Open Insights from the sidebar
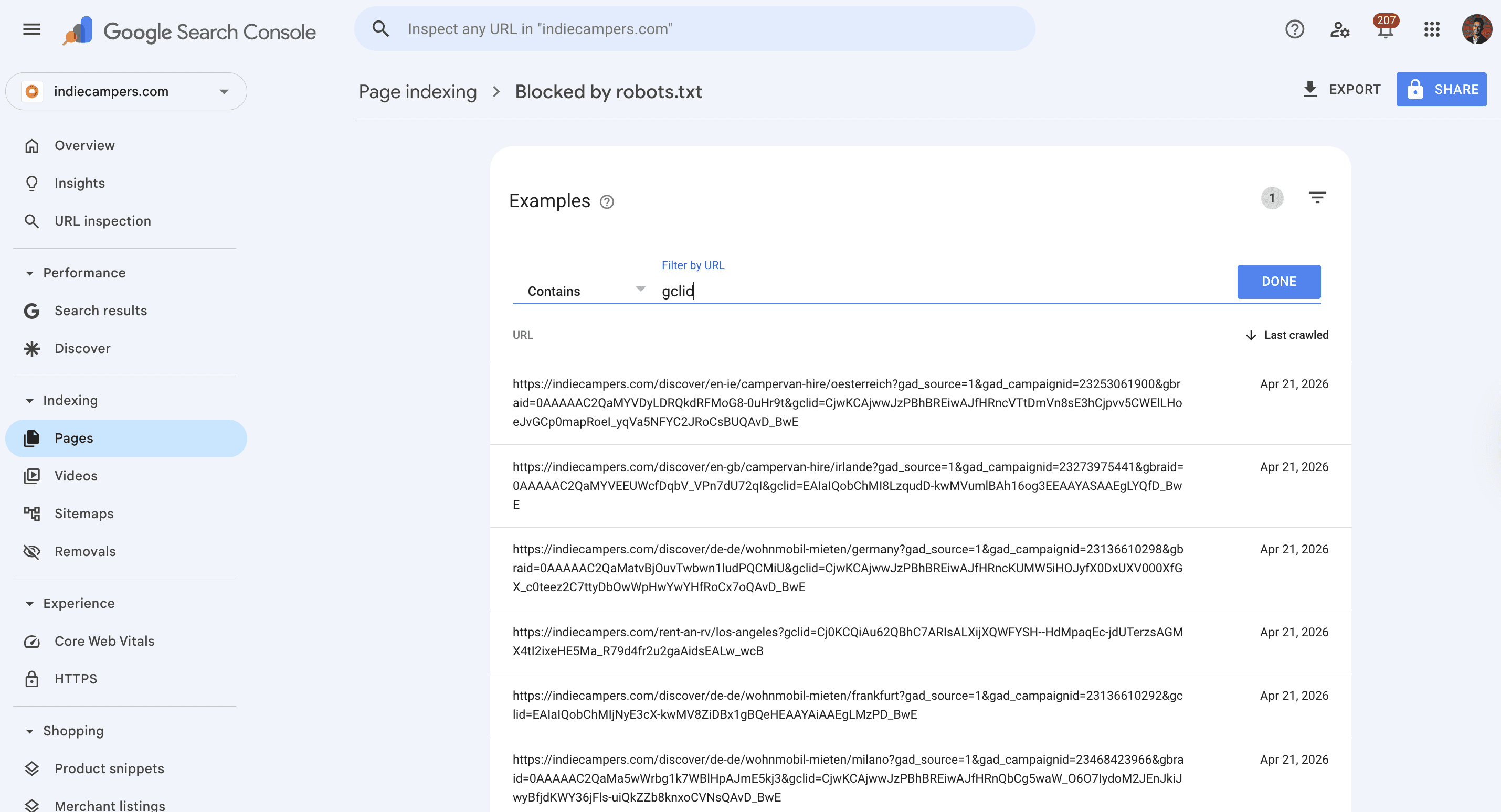This screenshot has height=812, width=1501. tap(126, 184)
